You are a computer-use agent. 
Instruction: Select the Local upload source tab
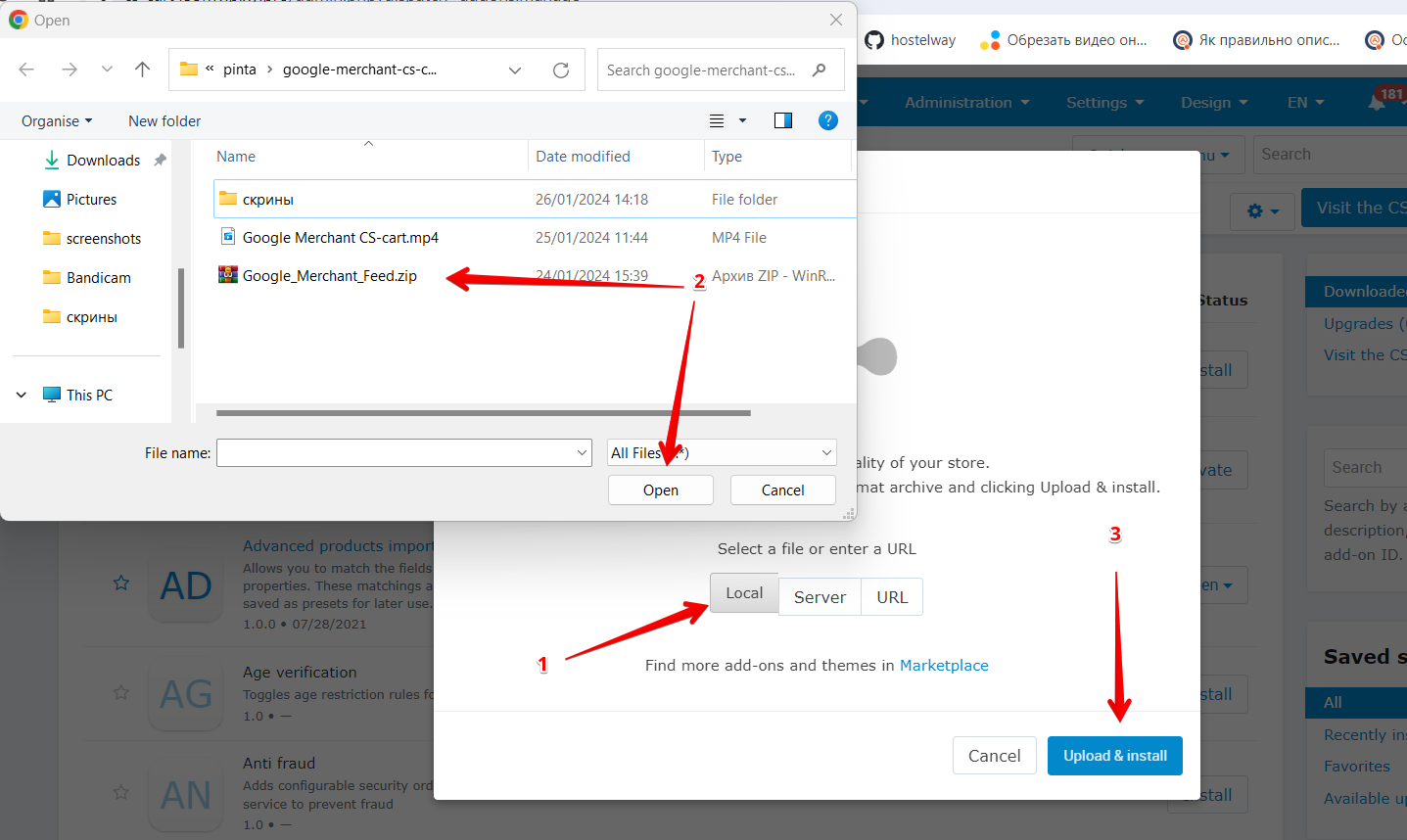coord(744,593)
